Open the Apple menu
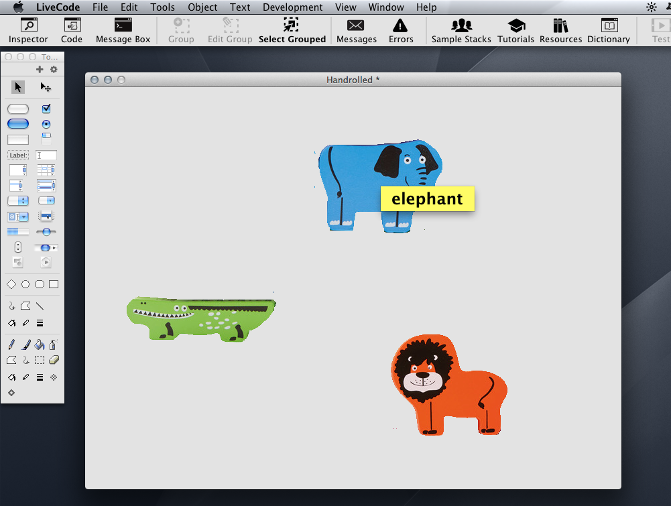 point(18,7)
